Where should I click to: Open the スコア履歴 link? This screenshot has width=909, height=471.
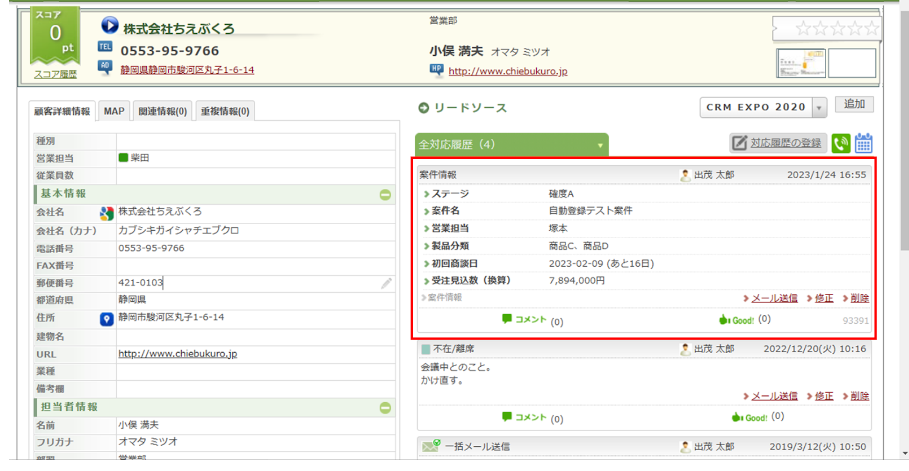[x=55, y=74]
